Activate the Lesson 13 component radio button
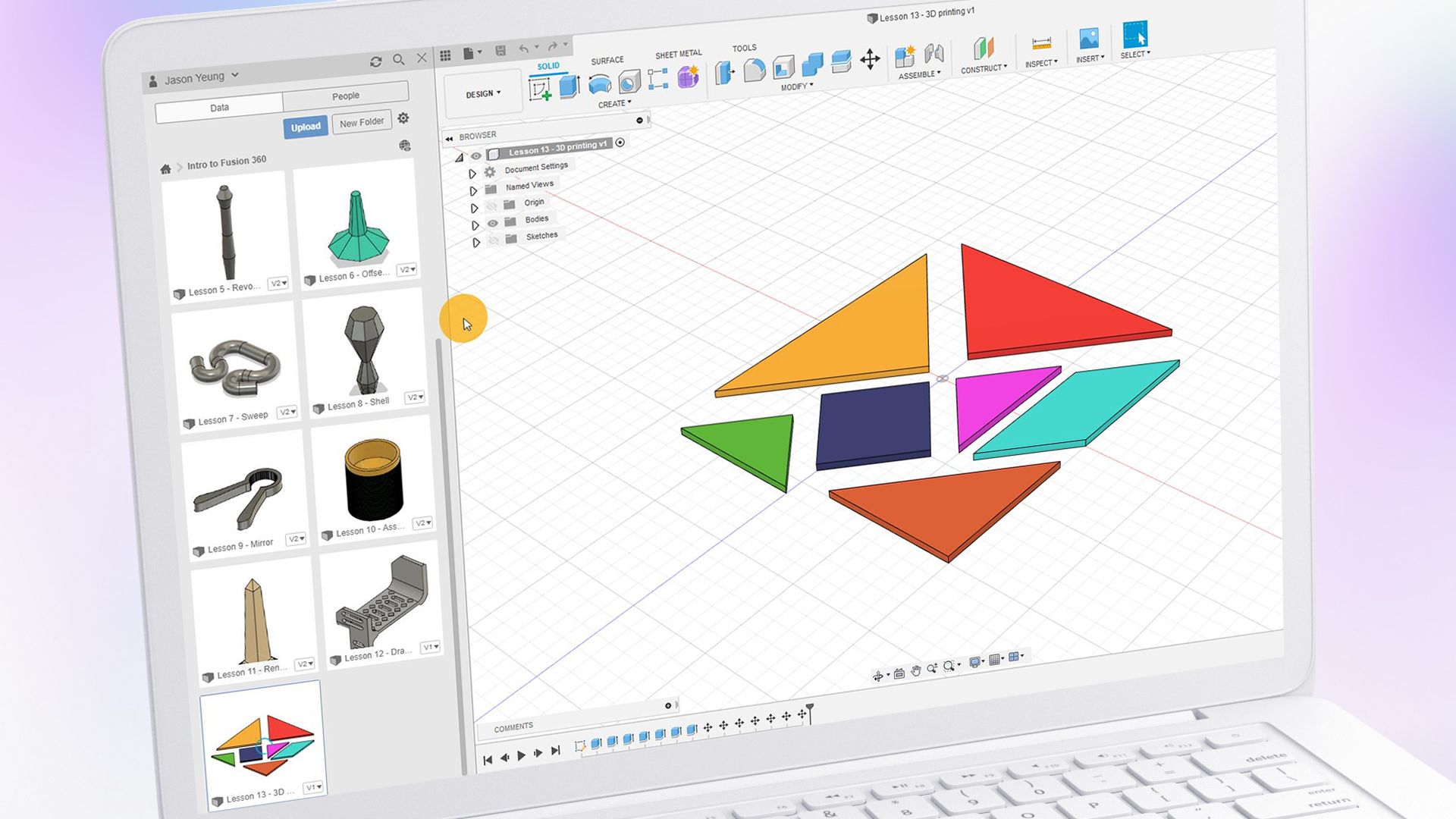Viewport: 1456px width, 819px height. pyautogui.click(x=620, y=143)
